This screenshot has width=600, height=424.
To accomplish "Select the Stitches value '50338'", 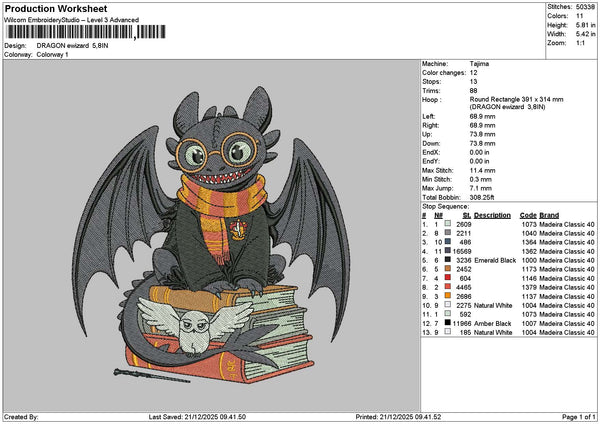I will [x=585, y=7].
